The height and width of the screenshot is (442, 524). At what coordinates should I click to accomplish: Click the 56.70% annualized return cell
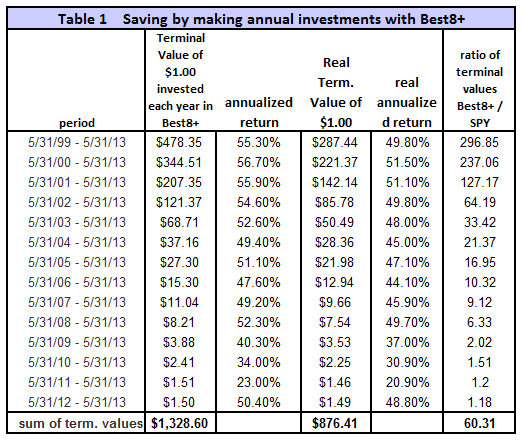click(x=259, y=163)
